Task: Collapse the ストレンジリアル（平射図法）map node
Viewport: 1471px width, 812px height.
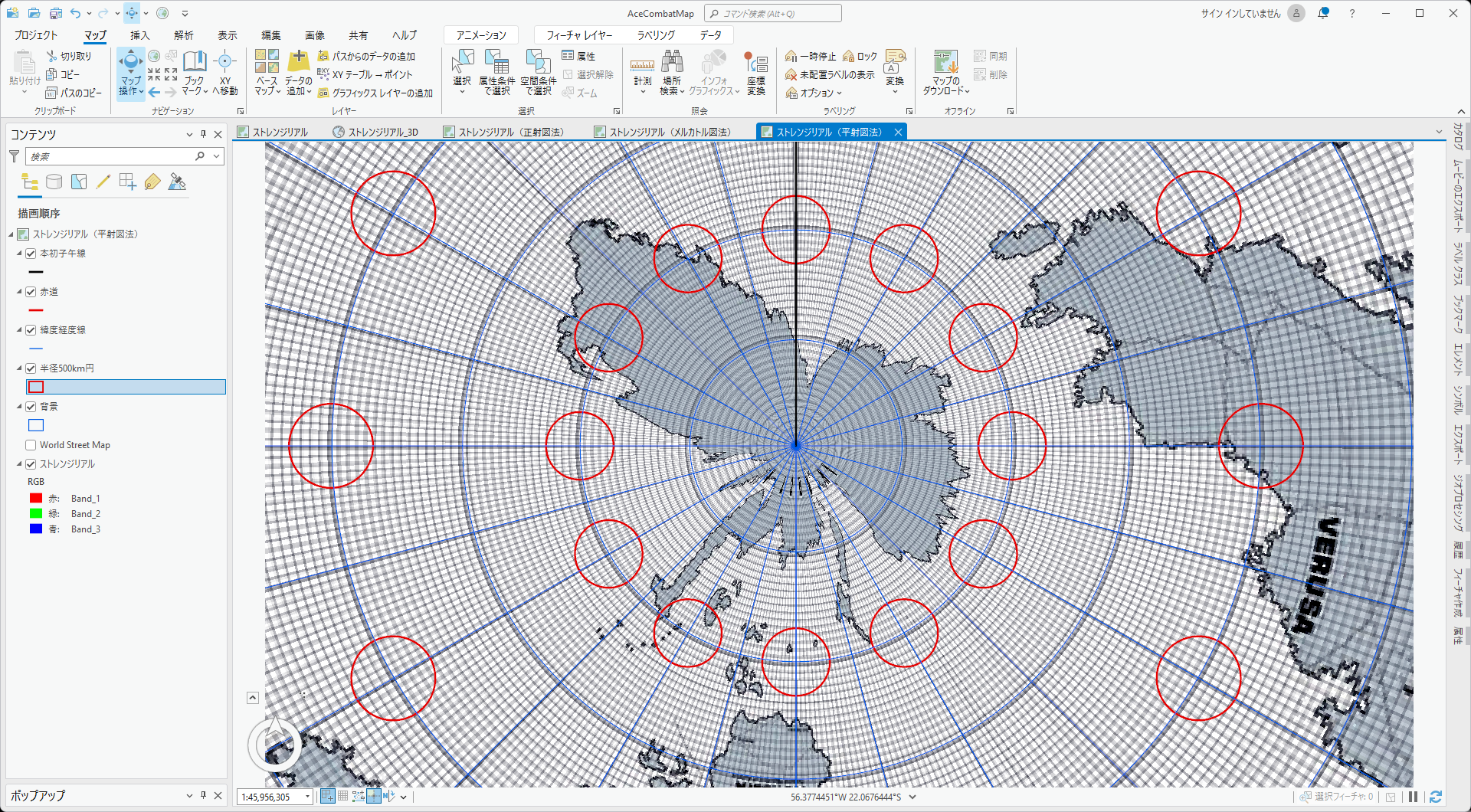Action: (11, 234)
